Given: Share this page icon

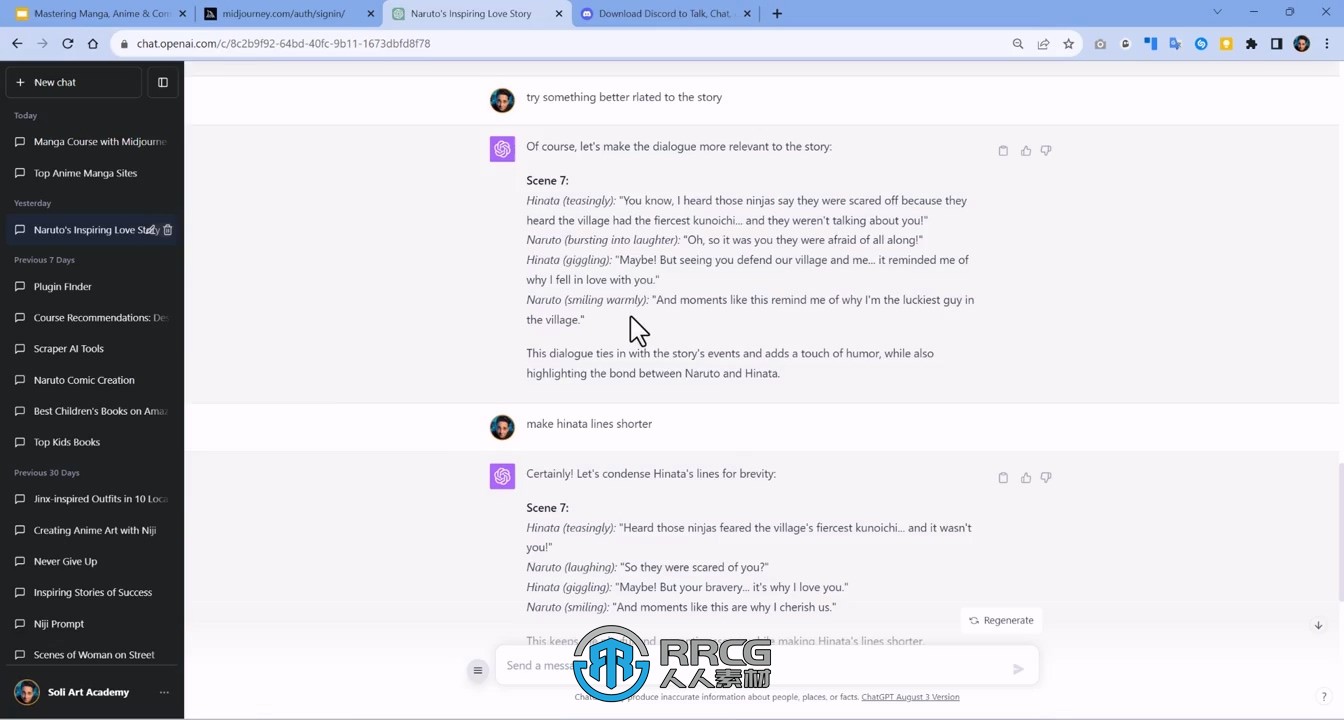Looking at the screenshot, I should tap(1043, 44).
